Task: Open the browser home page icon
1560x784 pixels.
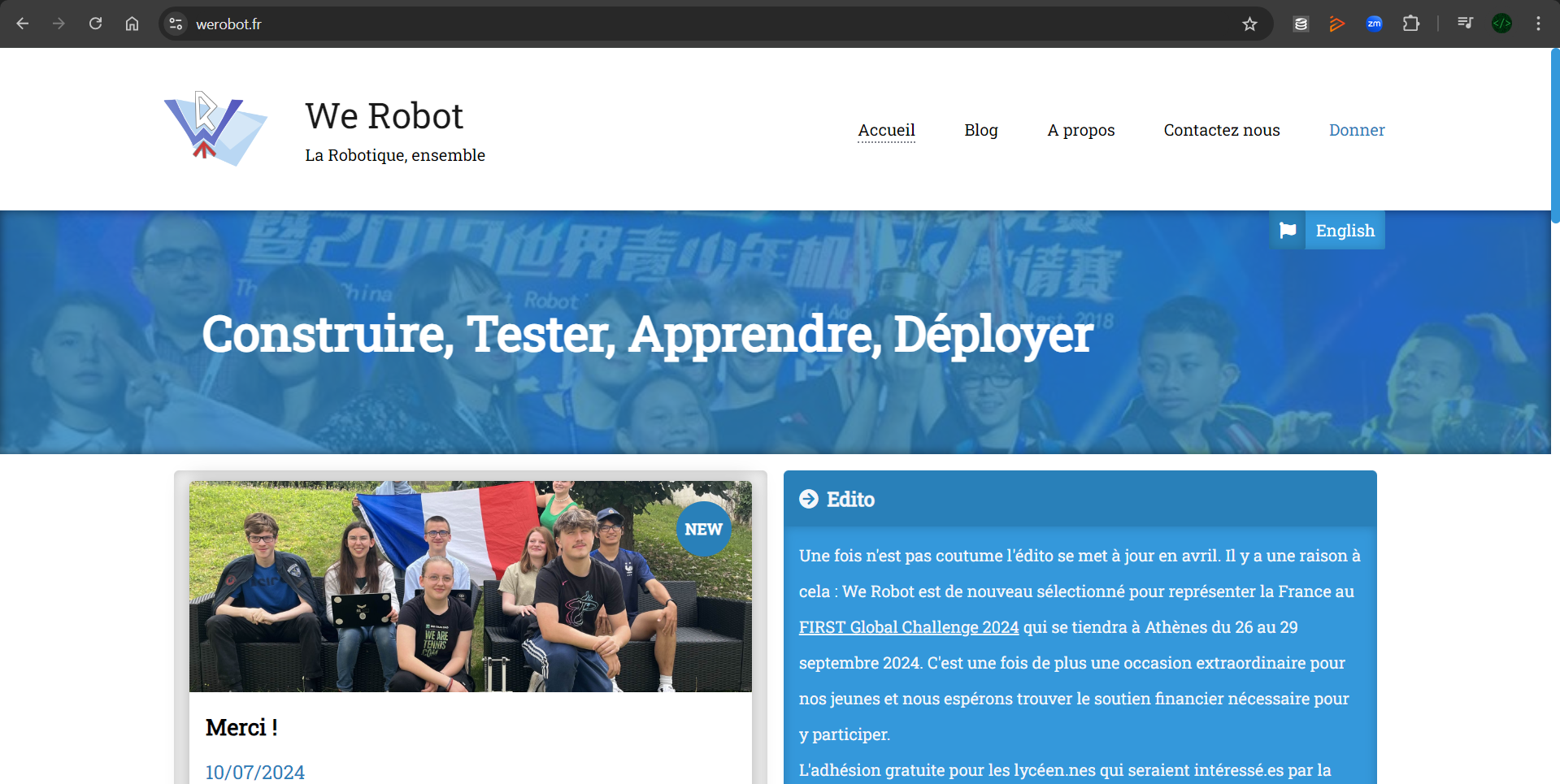Action: point(132,24)
